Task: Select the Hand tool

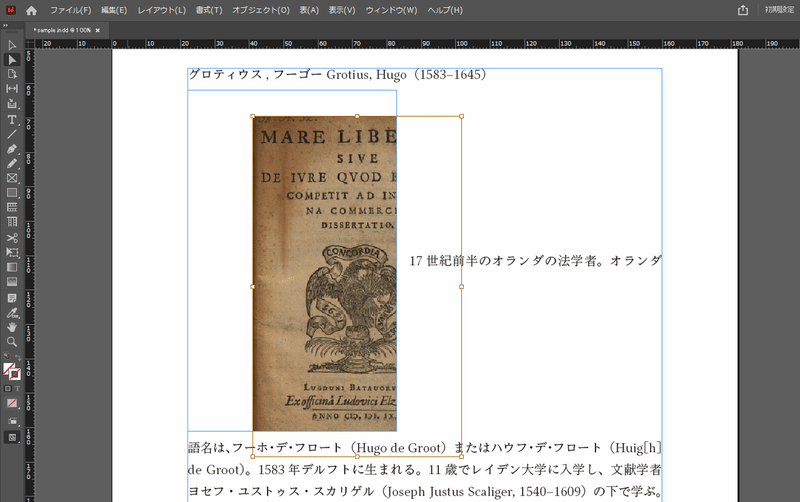Action: point(12,327)
